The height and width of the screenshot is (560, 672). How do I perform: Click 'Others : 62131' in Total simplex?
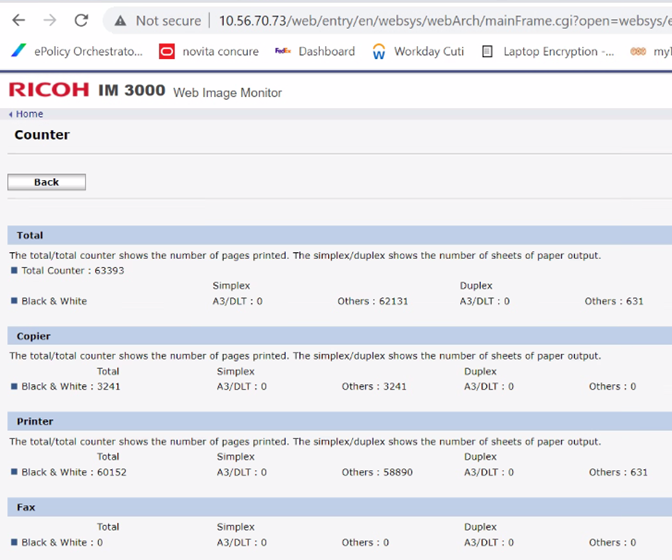click(x=373, y=301)
